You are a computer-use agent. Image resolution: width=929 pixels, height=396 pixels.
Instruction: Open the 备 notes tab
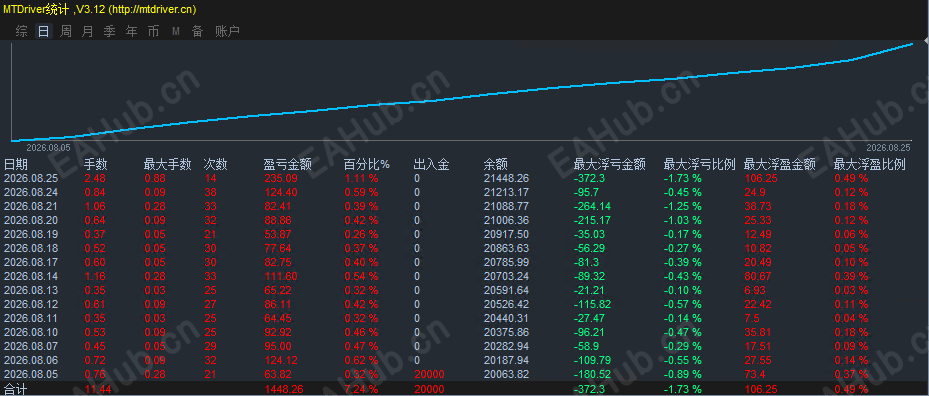click(x=197, y=31)
